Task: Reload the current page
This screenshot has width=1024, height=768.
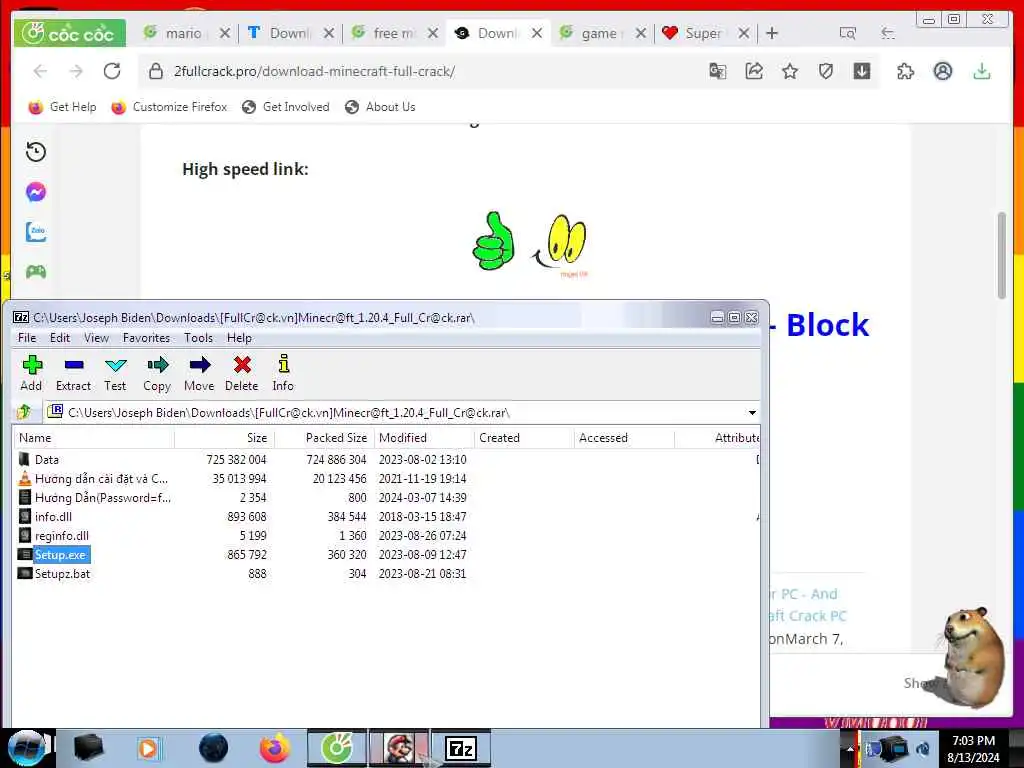Action: (112, 71)
